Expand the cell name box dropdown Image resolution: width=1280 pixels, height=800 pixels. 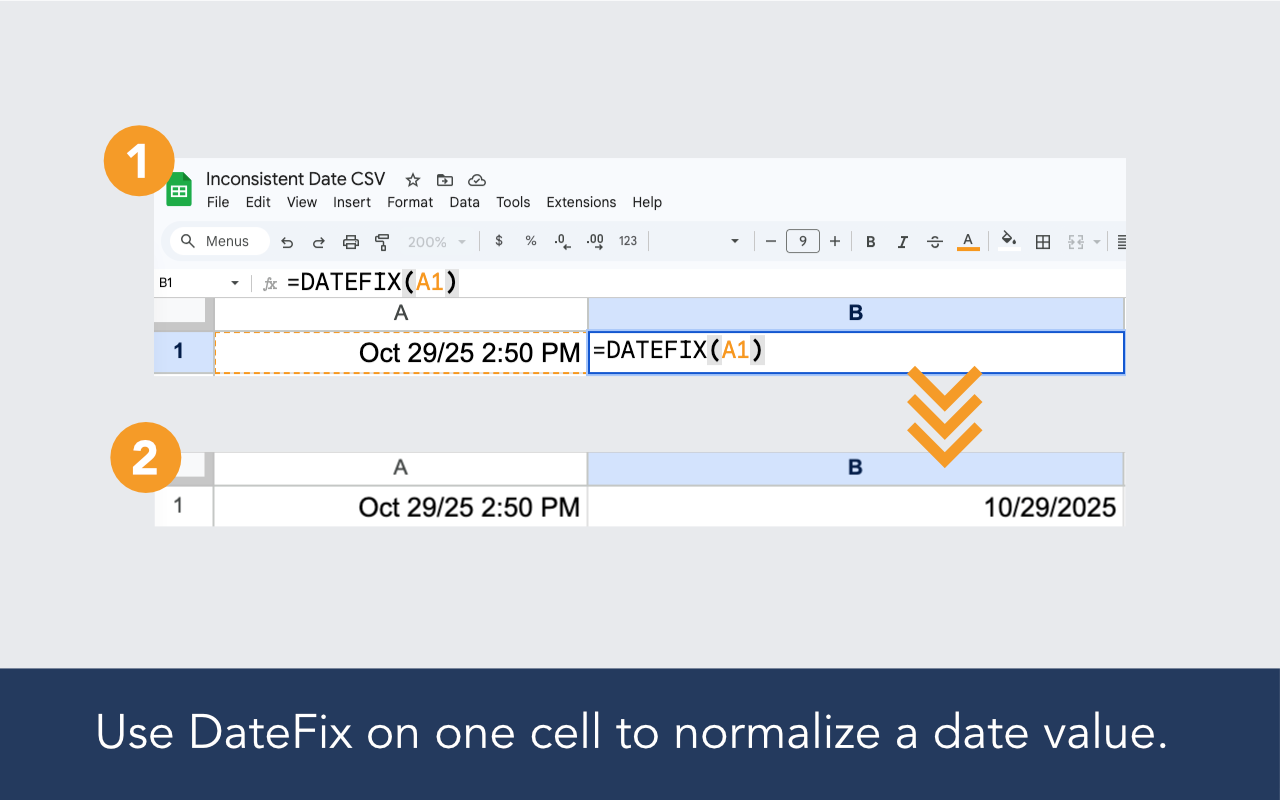coord(235,282)
